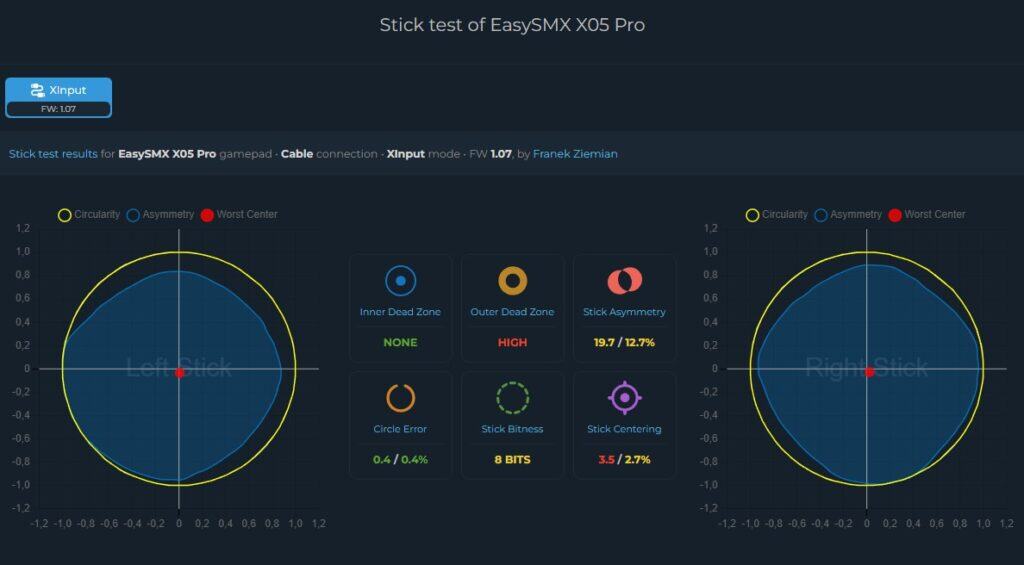This screenshot has width=1024, height=565.
Task: Toggle Circularity legend on right stick chart
Action: pos(776,215)
